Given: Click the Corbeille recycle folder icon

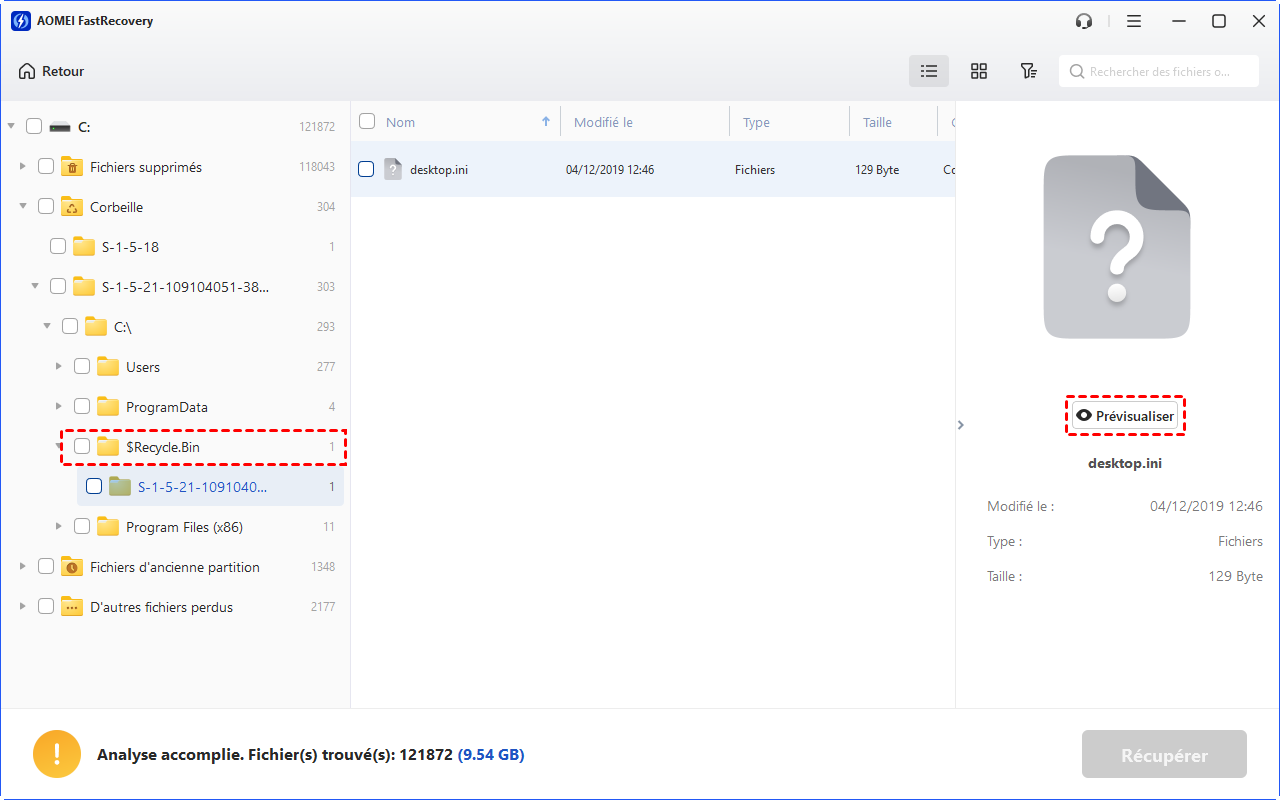Looking at the screenshot, I should 71,206.
